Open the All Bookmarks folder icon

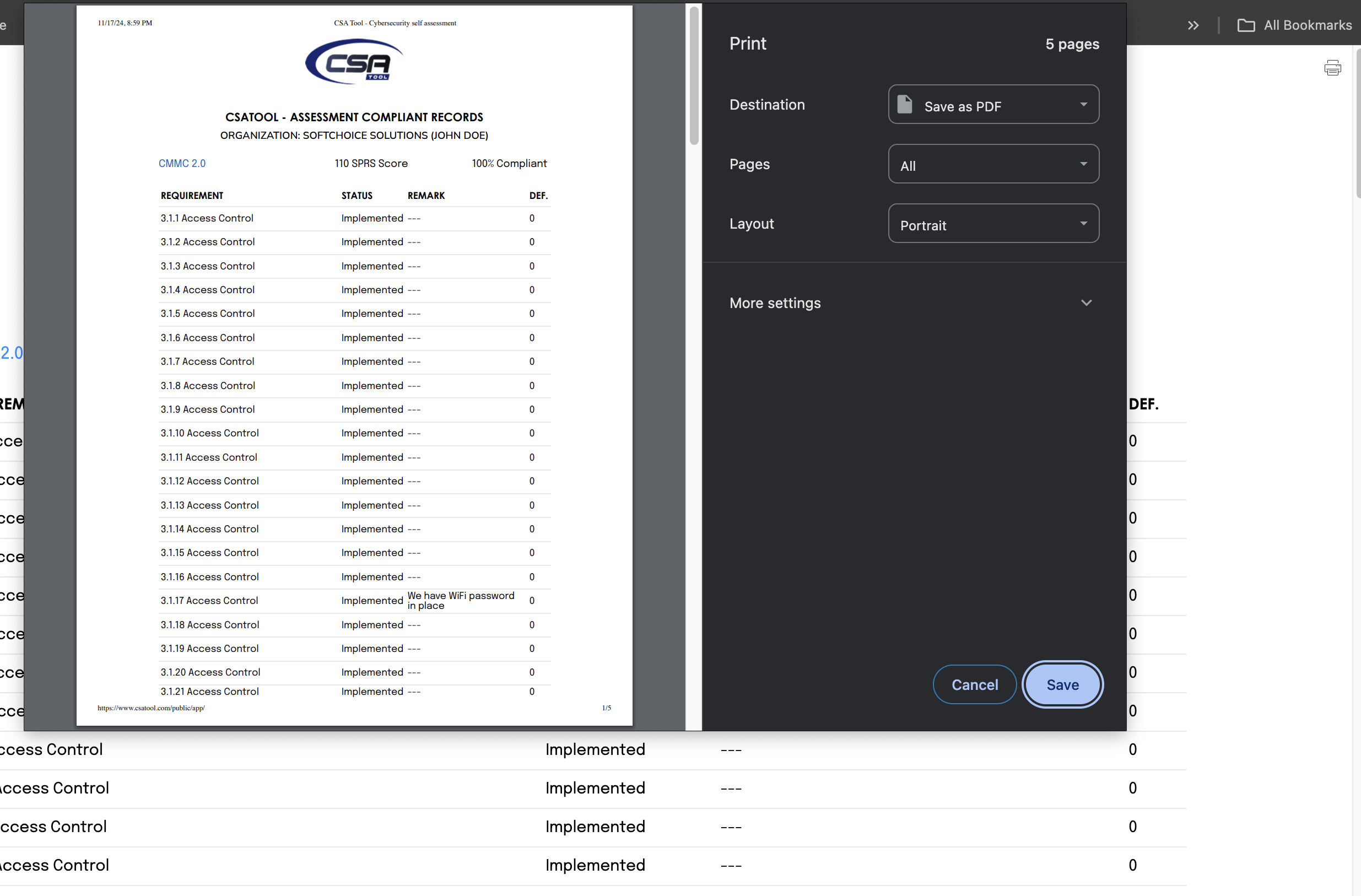coord(1245,25)
